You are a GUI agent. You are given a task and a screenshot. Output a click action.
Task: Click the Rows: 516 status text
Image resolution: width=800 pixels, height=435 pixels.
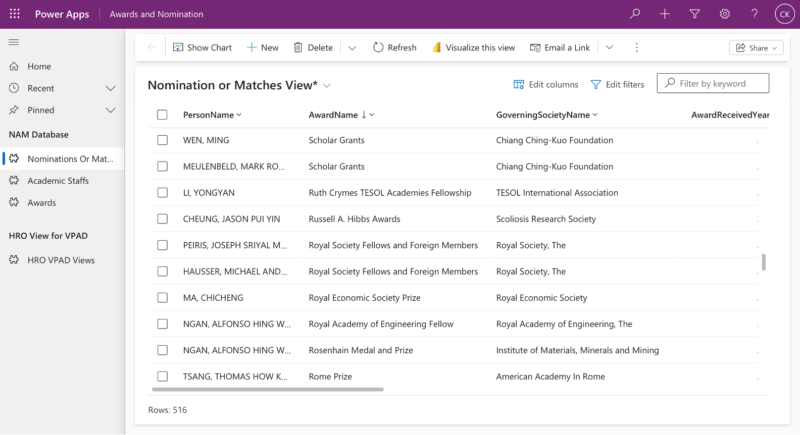[x=167, y=410]
